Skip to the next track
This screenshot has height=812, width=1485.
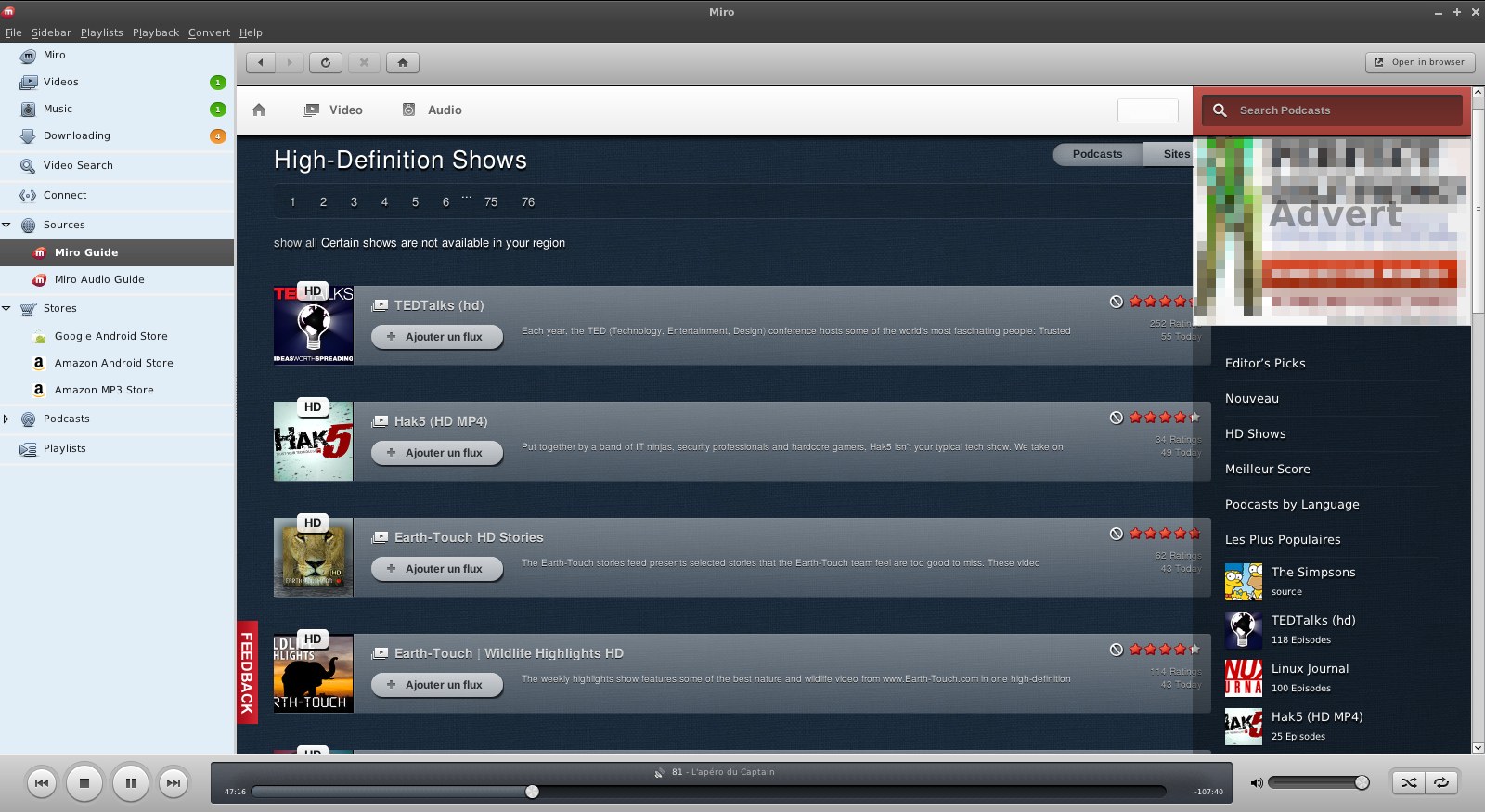(174, 783)
